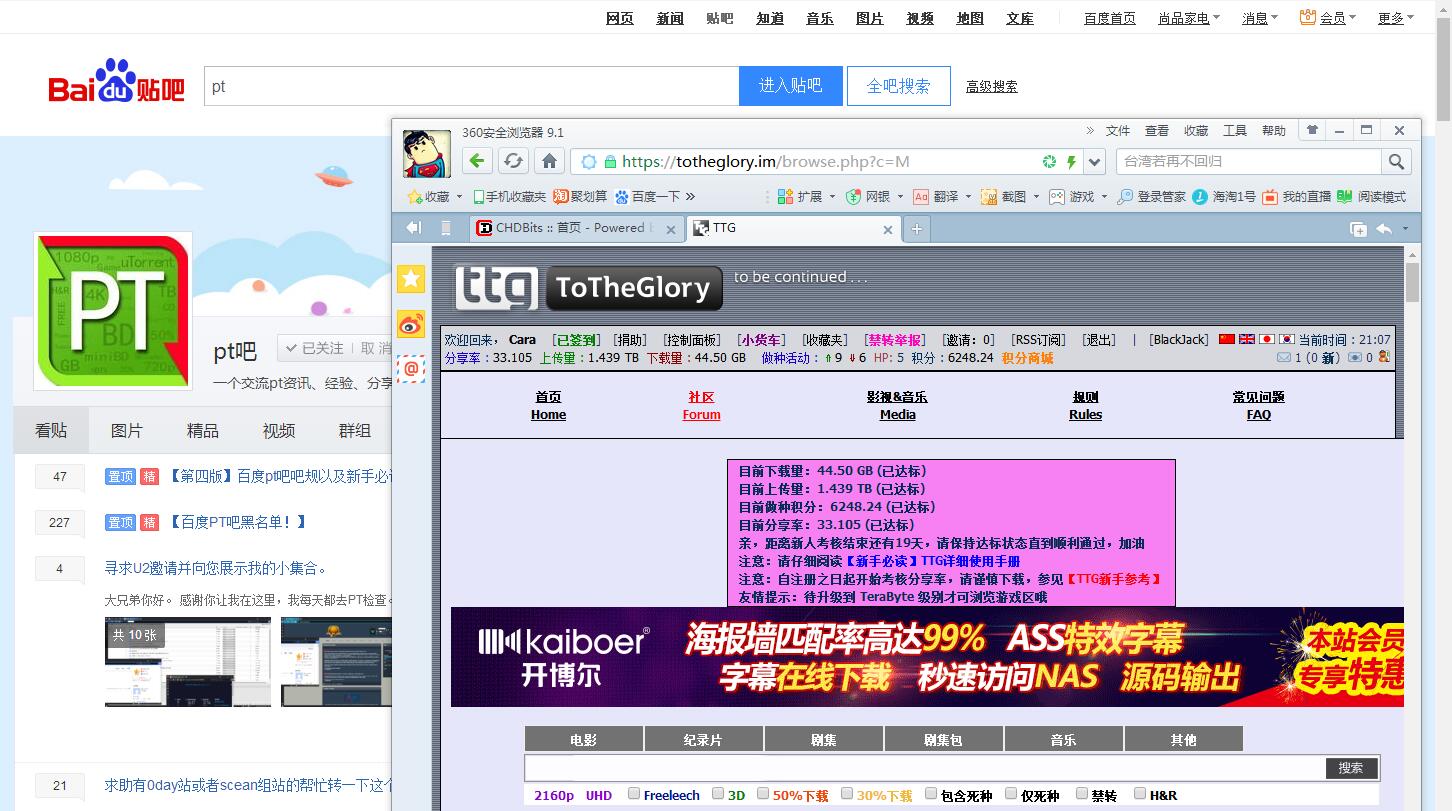Screen dimensions: 1452x811
Task: Select the 图片 tab in pt吧
Action: pos(127,431)
